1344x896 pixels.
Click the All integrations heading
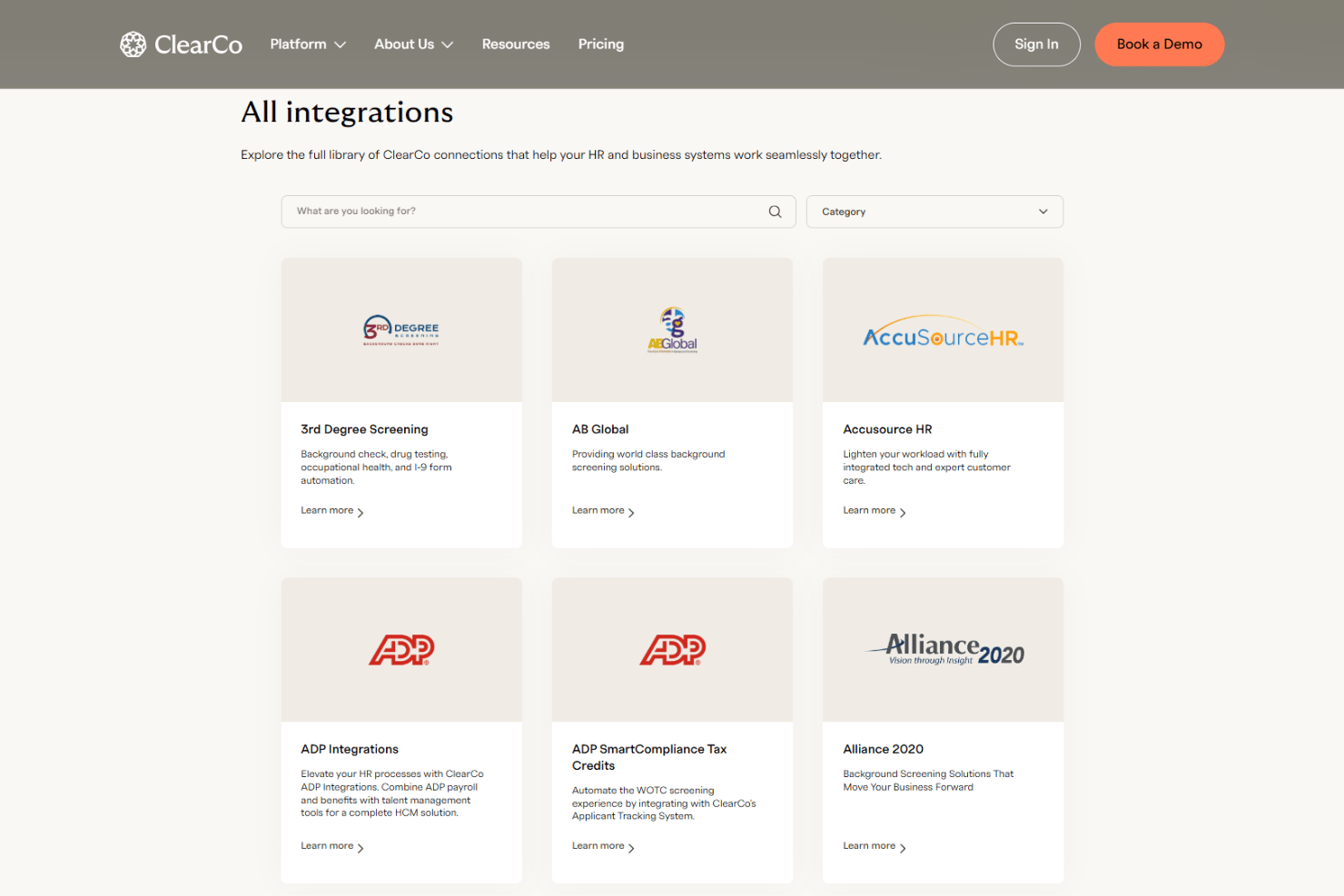pos(347,113)
